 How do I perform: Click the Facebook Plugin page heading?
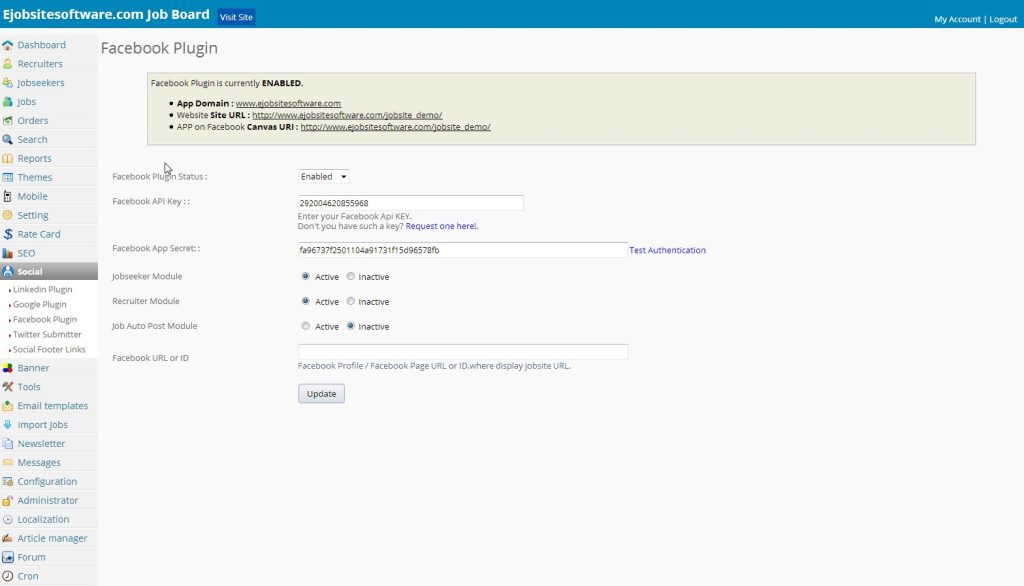click(159, 48)
